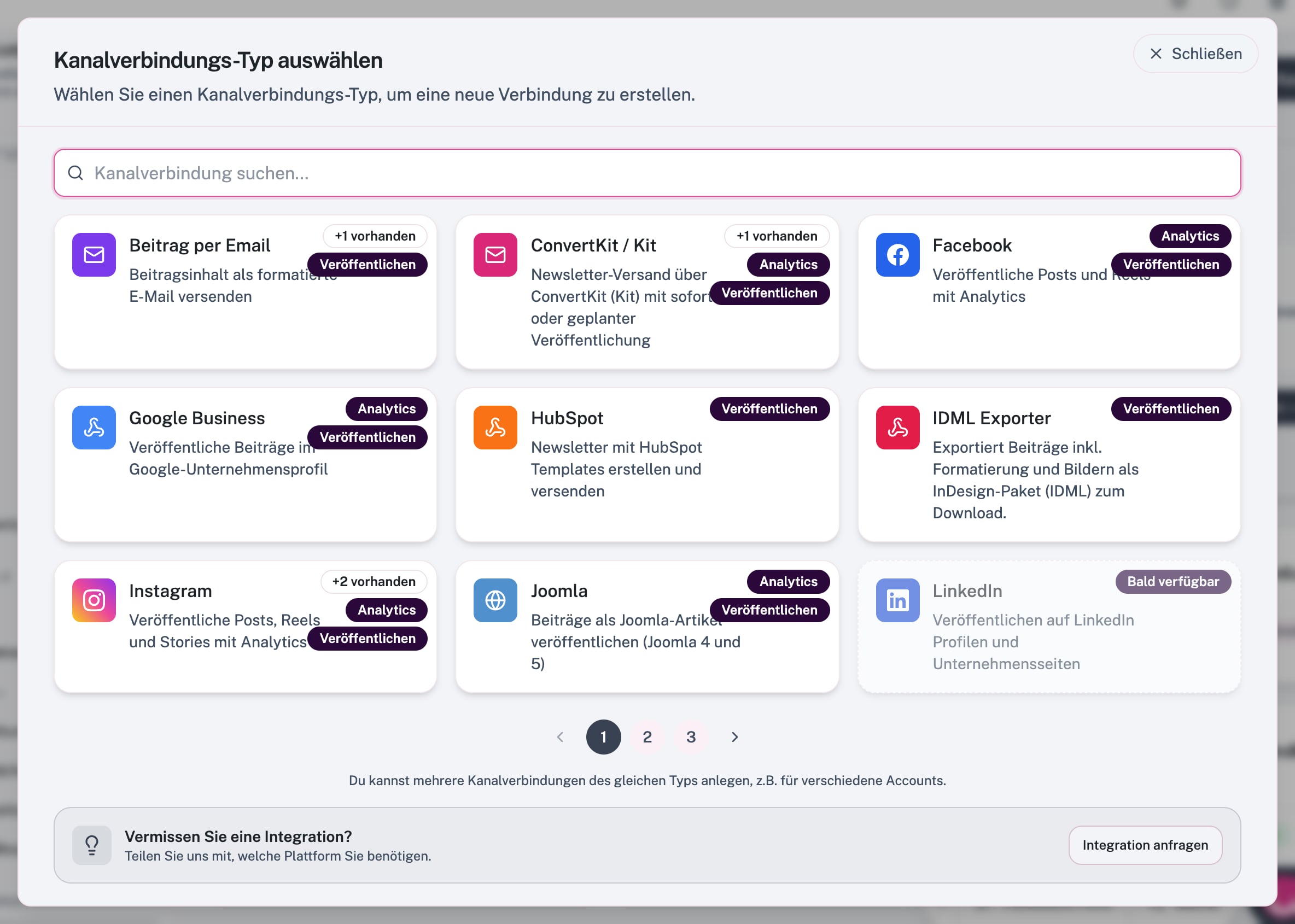
Task: Select the Instagram camera icon
Action: 94,600
